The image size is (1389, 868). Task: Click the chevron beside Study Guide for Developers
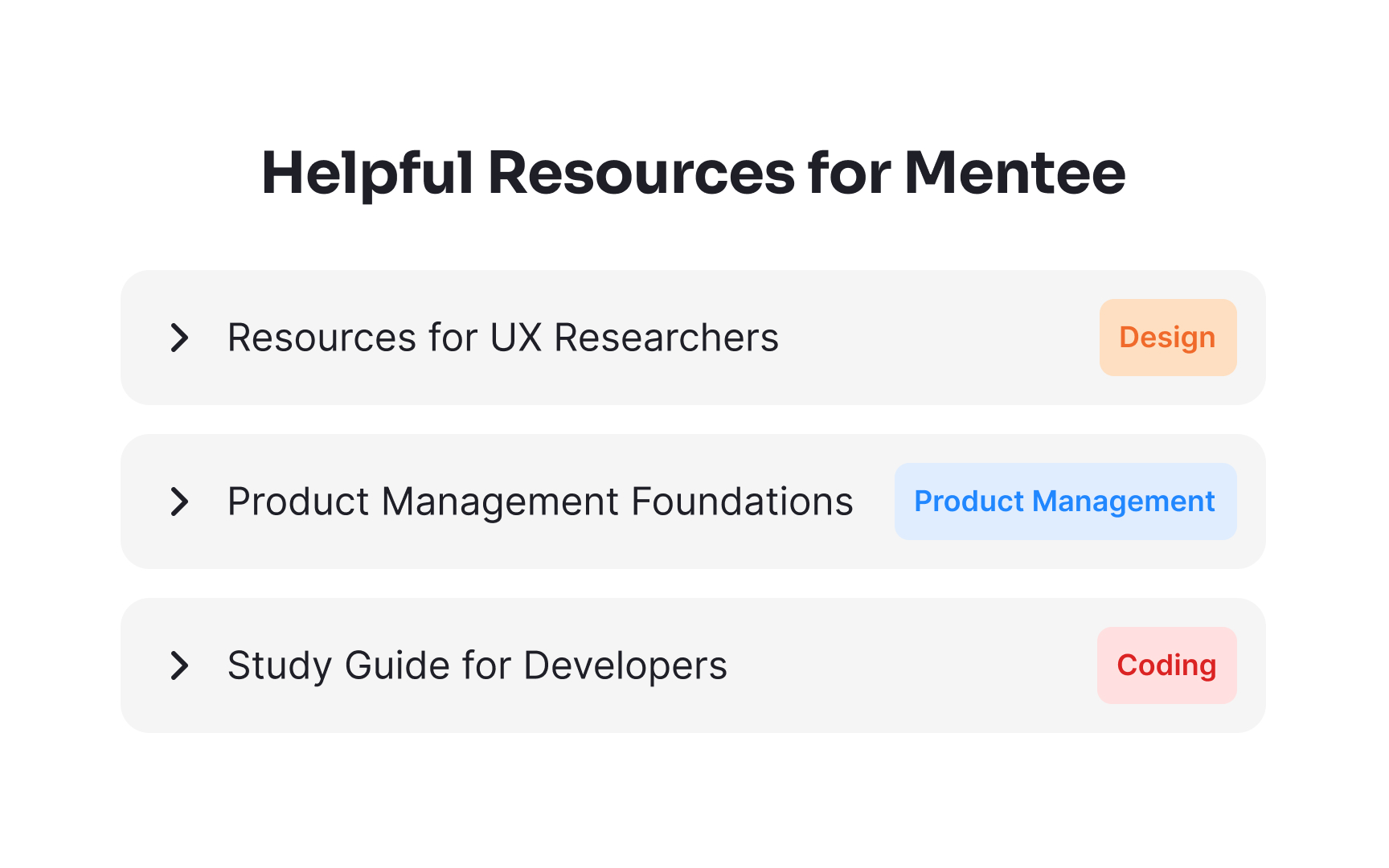click(179, 665)
